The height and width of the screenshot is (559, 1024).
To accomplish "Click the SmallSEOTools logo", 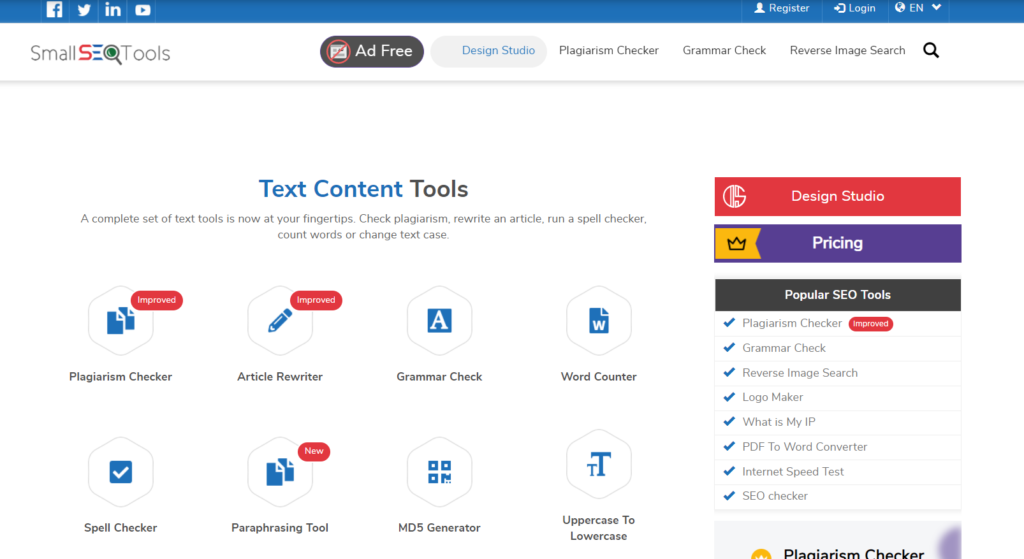I will [x=101, y=53].
